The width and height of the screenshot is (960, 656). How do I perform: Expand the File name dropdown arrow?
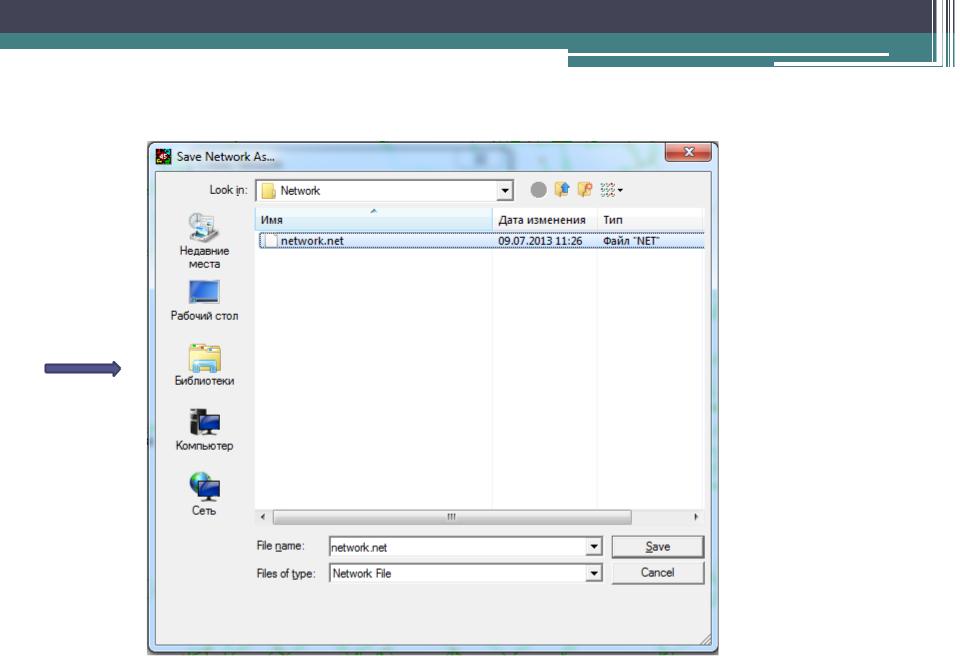[593, 546]
